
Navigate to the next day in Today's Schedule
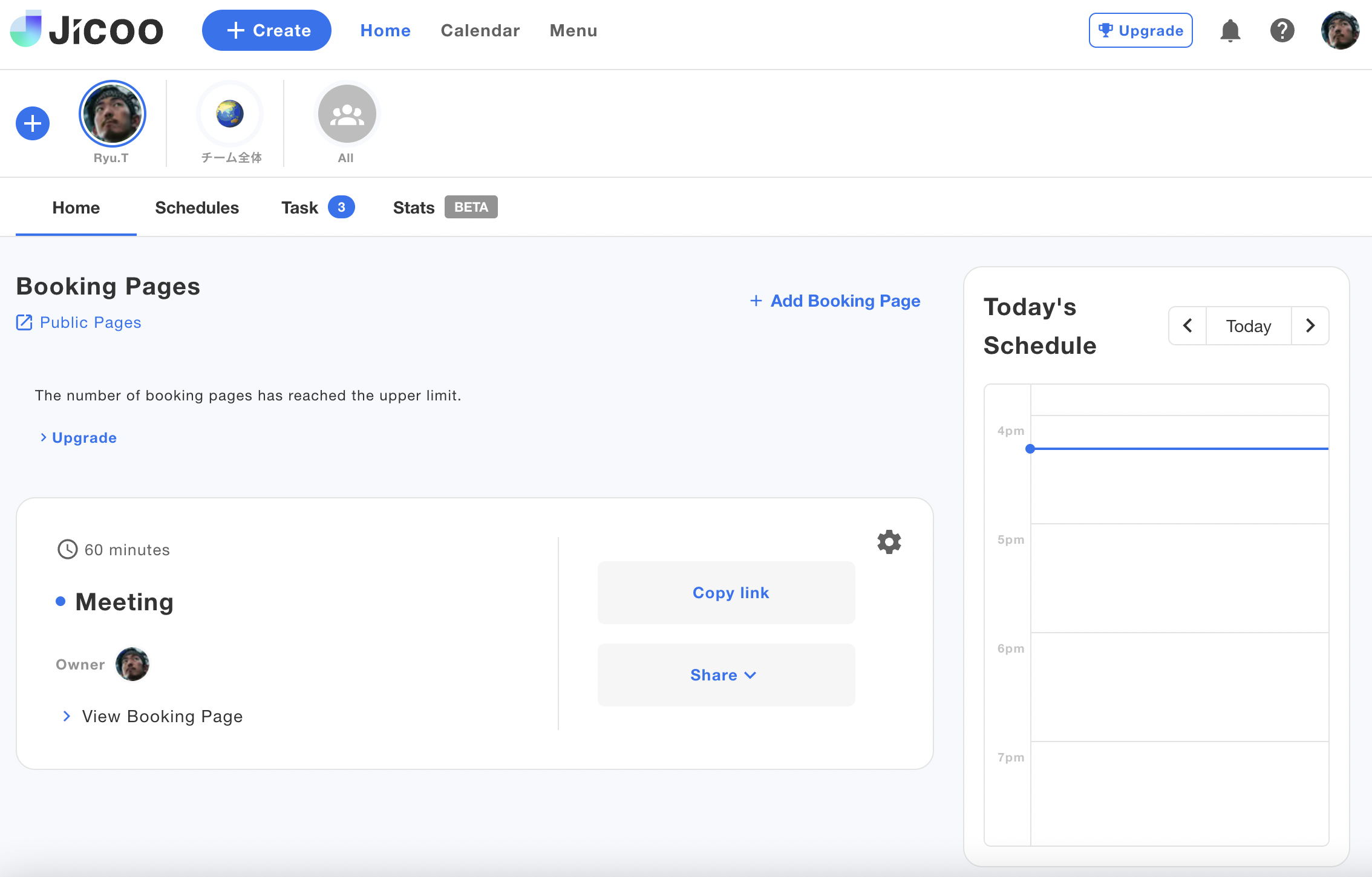point(1310,325)
